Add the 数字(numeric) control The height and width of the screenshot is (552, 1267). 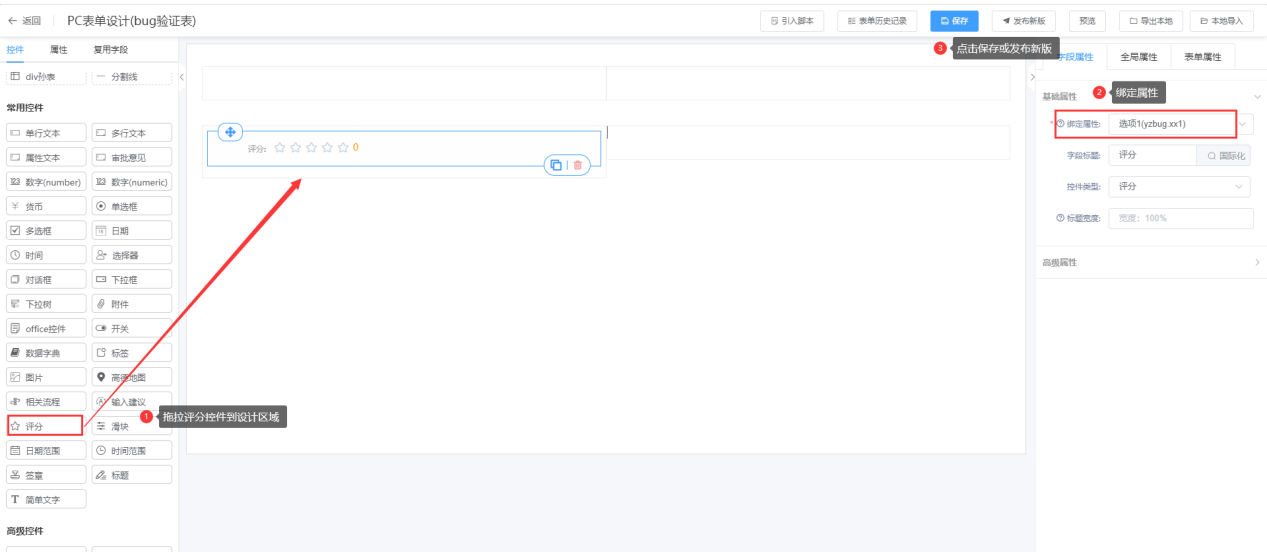tap(132, 182)
